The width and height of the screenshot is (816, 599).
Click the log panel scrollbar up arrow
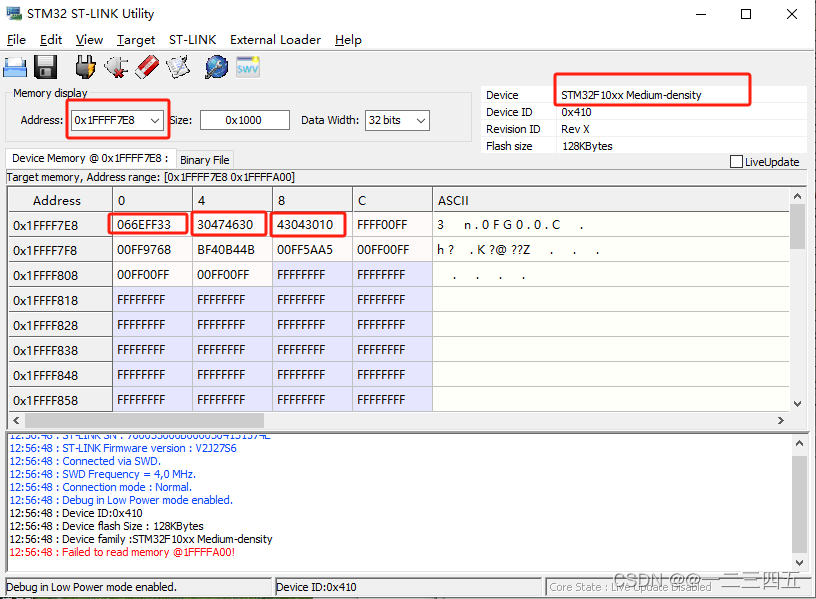point(799,443)
